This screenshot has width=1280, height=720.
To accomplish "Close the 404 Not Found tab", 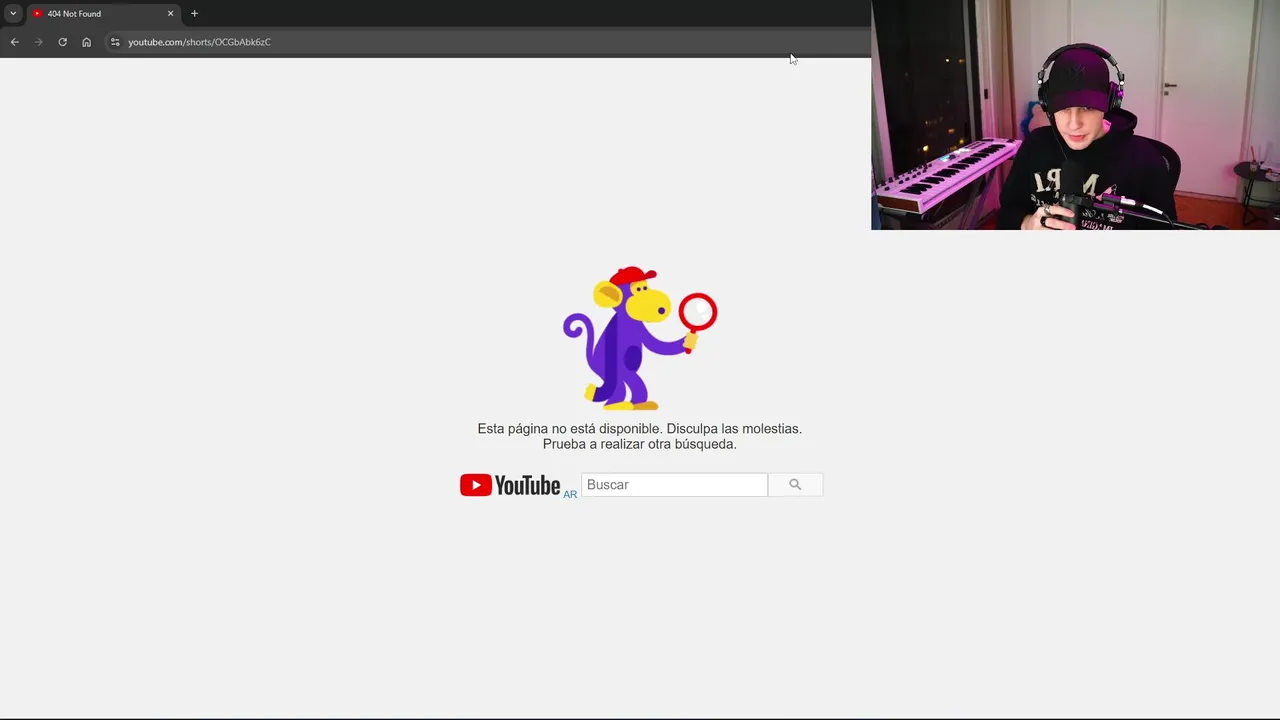I will click(x=170, y=14).
